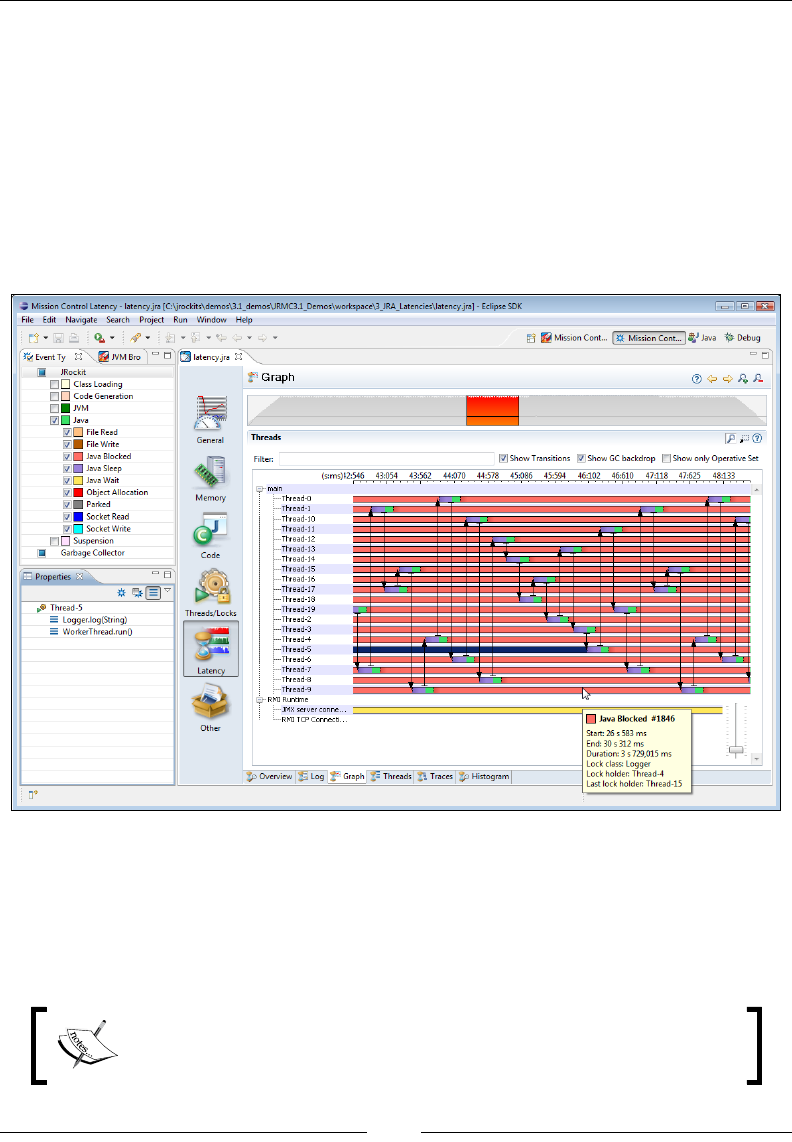Open the Navigate menu
The width and height of the screenshot is (792, 1142).
point(81,320)
